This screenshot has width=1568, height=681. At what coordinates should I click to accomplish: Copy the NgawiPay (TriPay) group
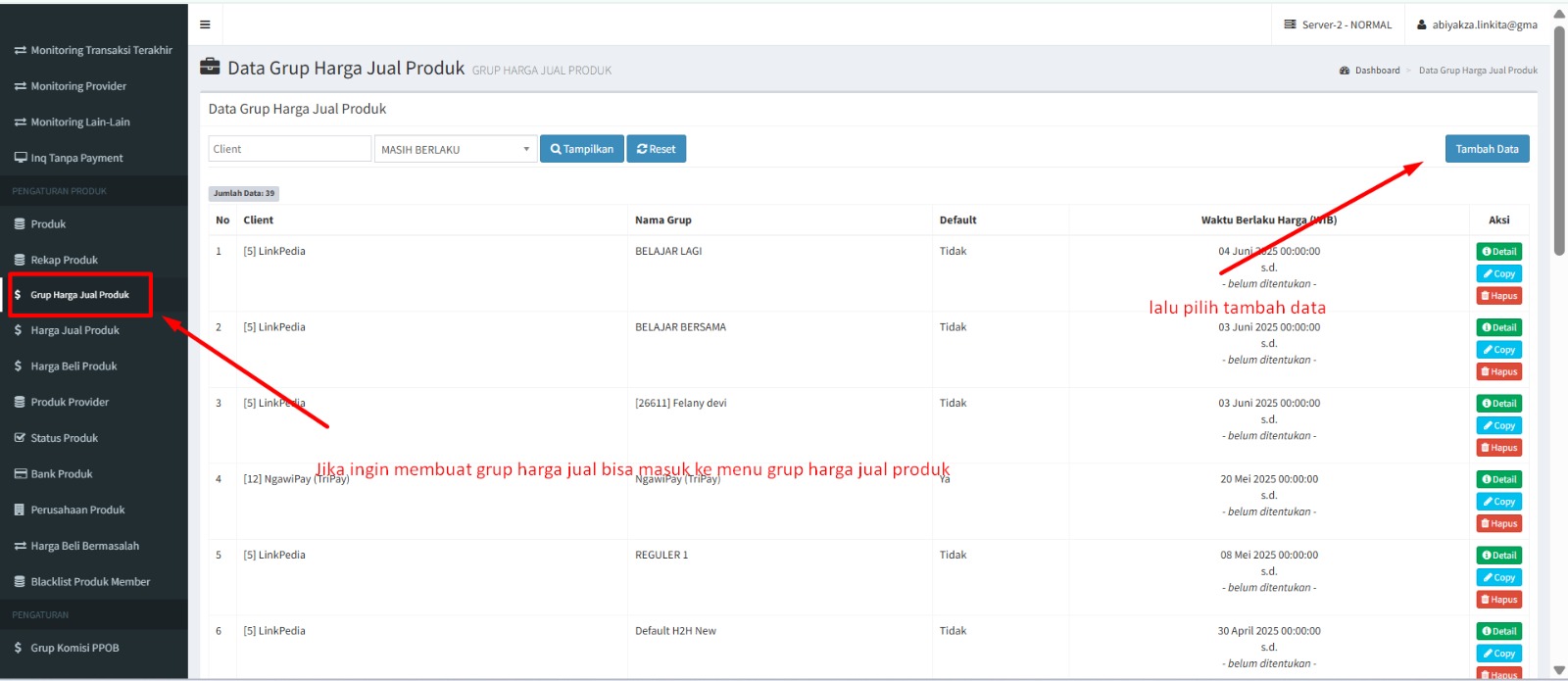tap(1499, 502)
